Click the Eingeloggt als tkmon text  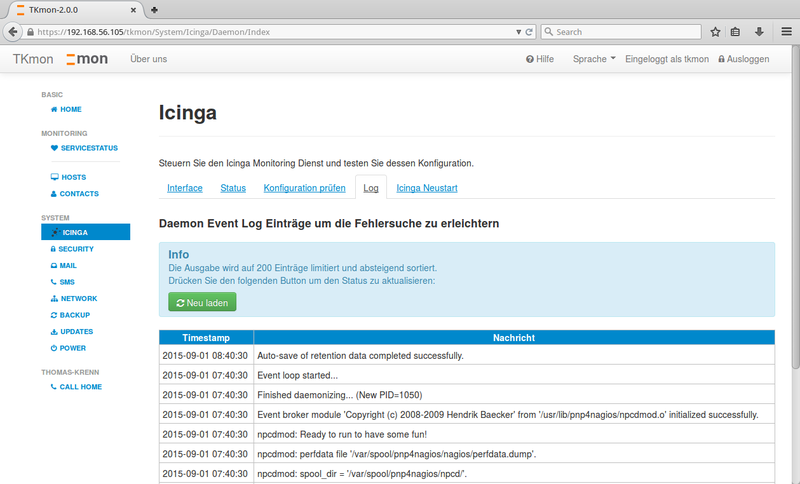(x=667, y=59)
